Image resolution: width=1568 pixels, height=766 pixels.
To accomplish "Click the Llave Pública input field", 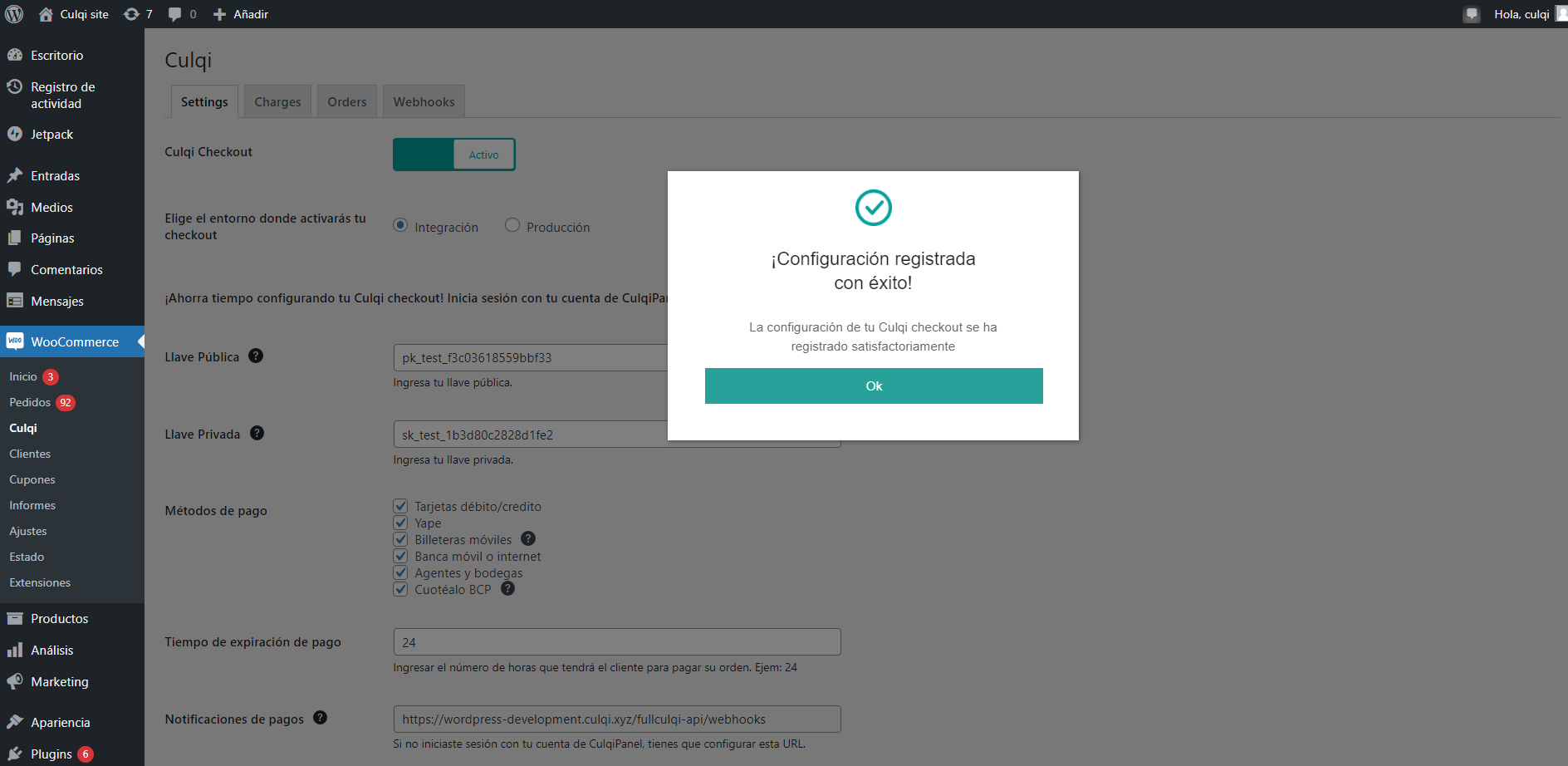I will point(531,357).
